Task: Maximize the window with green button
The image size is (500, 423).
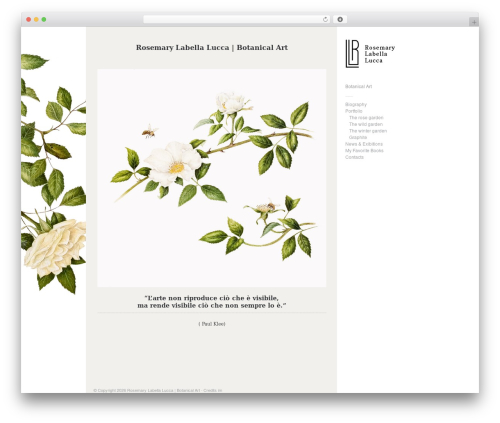Action: click(x=44, y=20)
